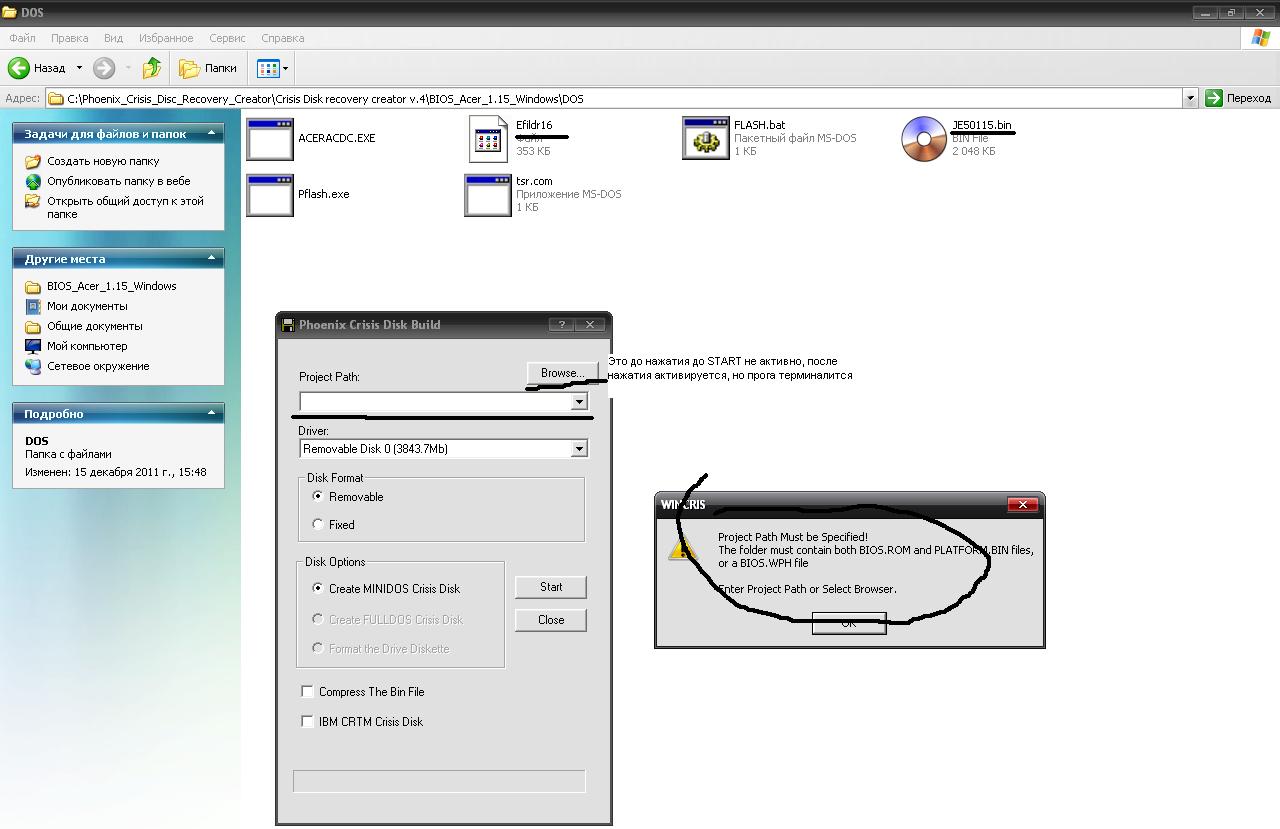Click the Up folder toolbar icon

152,68
